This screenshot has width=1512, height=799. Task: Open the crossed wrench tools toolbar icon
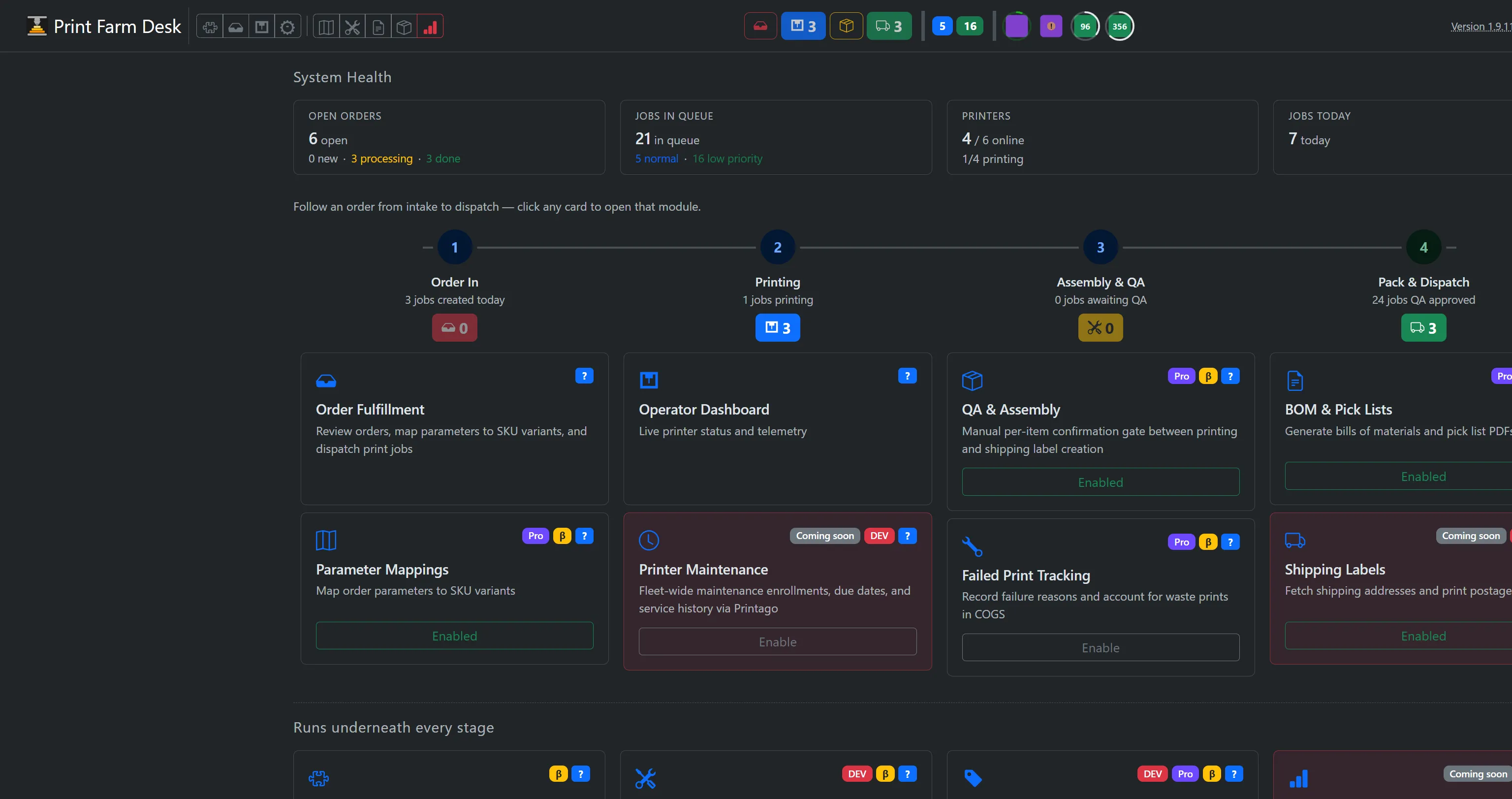[352, 27]
